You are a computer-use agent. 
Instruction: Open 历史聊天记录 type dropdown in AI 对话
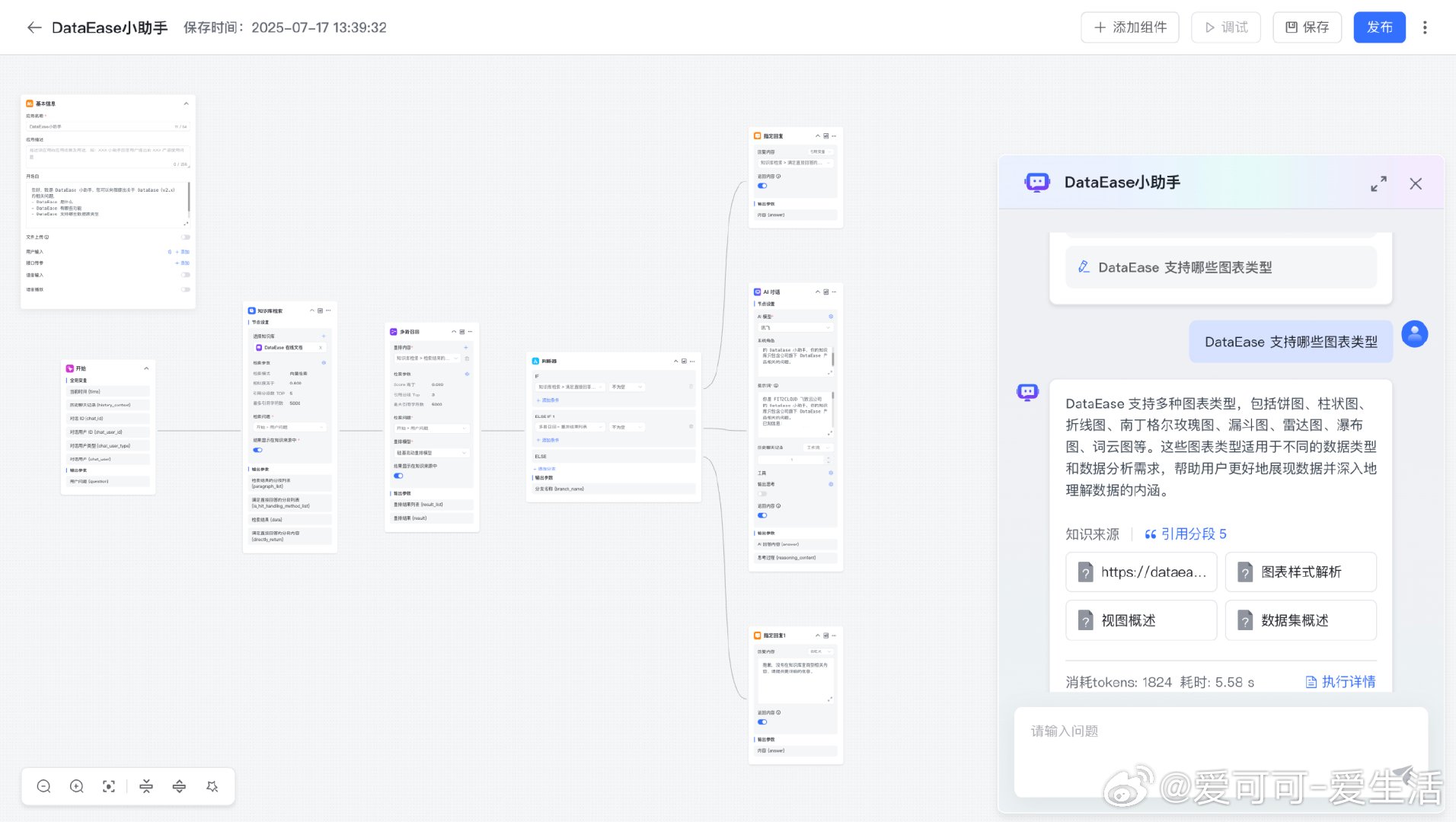(x=818, y=448)
